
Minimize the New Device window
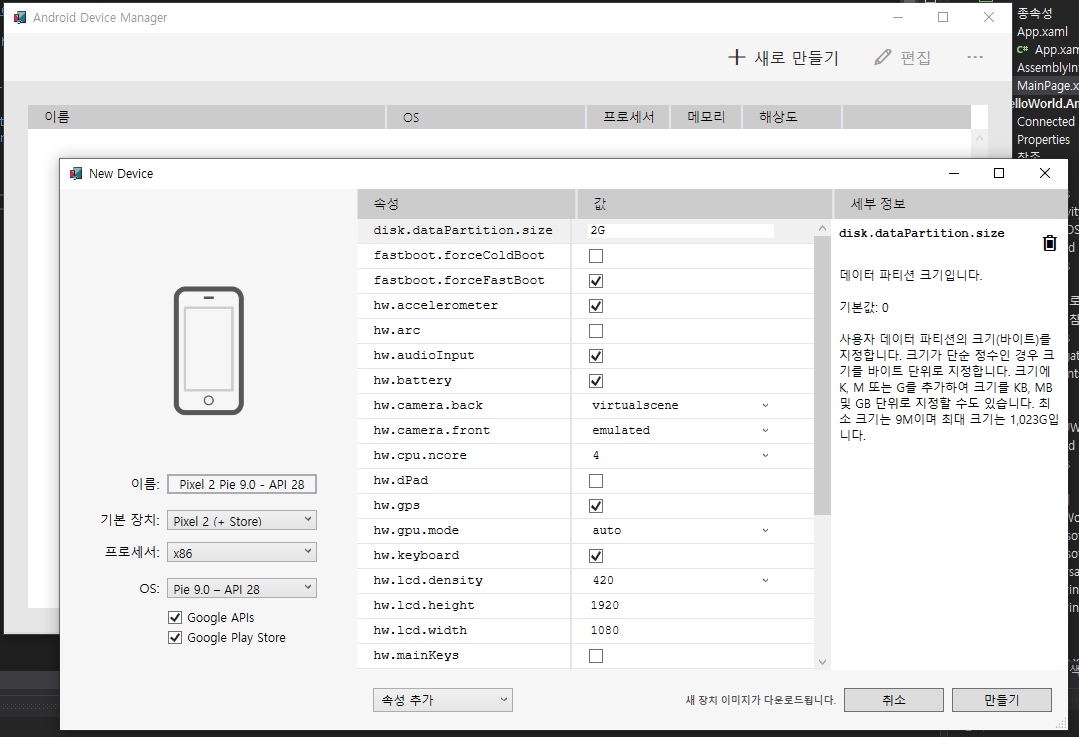coord(954,173)
